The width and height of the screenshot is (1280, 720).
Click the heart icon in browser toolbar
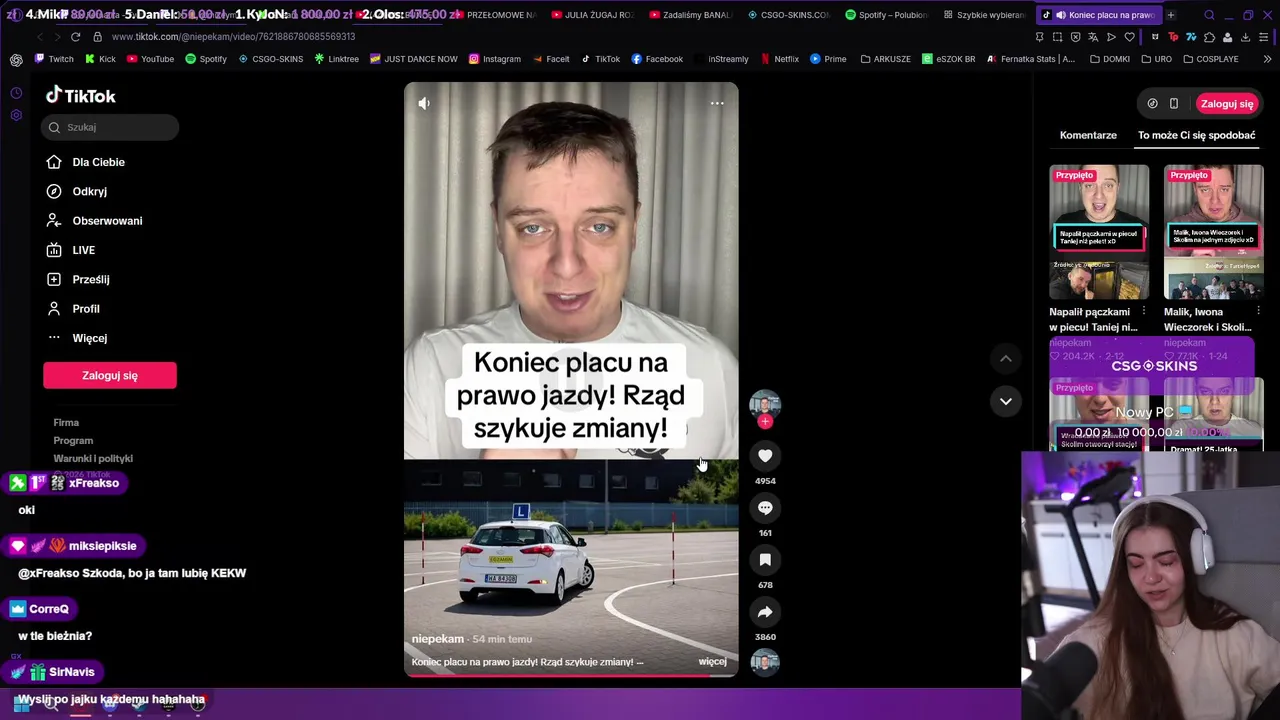pos(1129,37)
